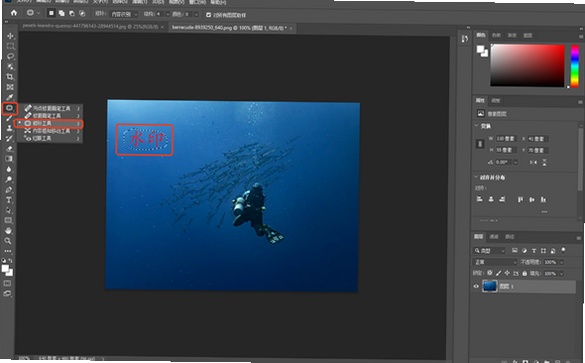Collapse the Transform section in Properties
The width and height of the screenshot is (585, 363).
point(476,126)
